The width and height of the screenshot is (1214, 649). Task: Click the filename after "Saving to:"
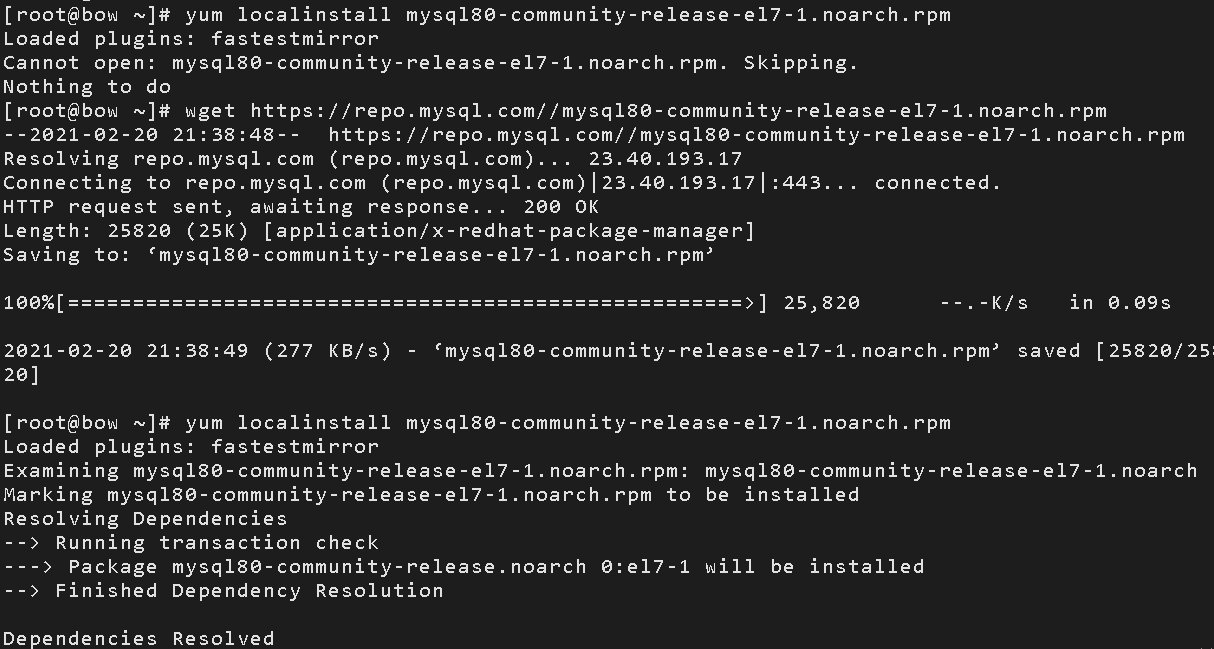pos(437,255)
